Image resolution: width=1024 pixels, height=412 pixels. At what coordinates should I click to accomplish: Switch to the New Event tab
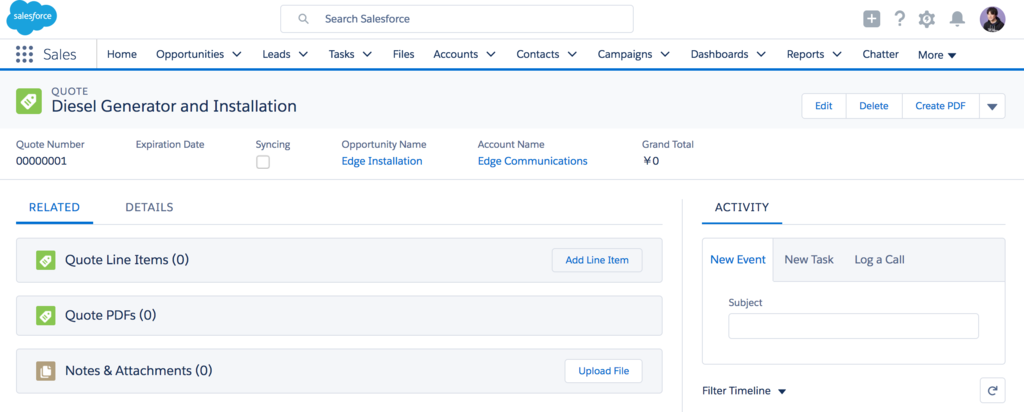(738, 260)
